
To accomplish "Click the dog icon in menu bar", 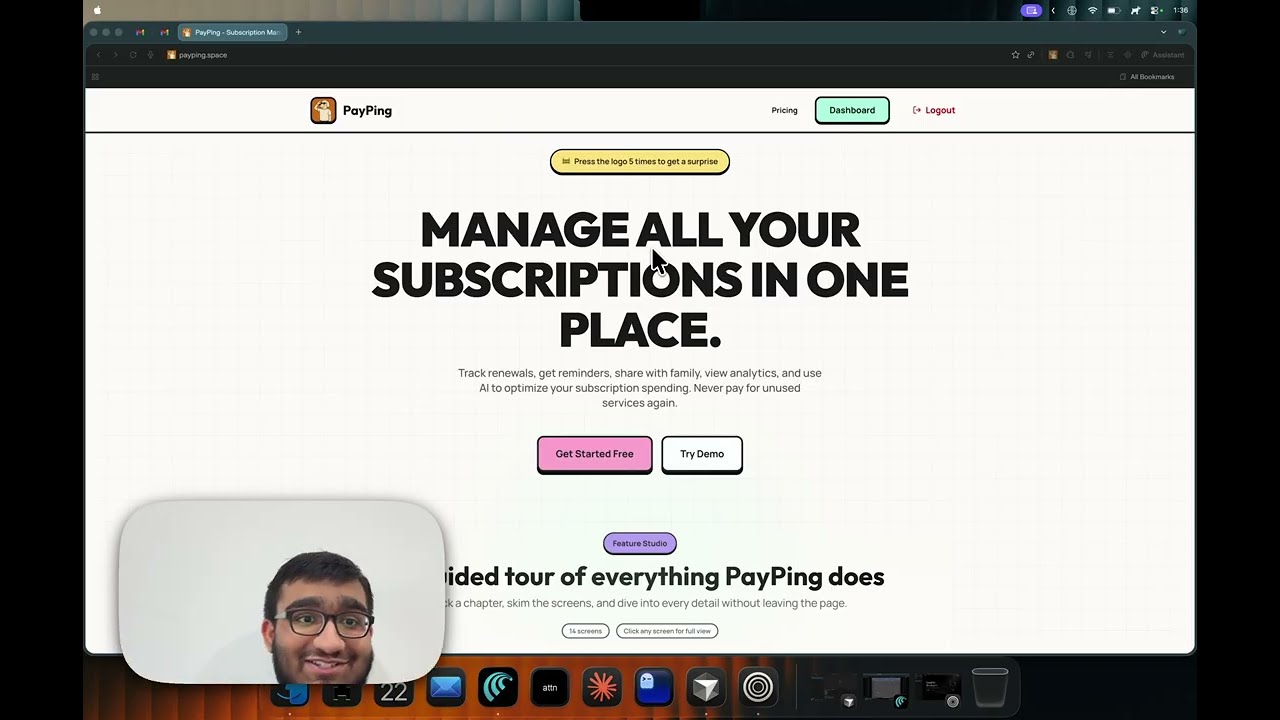I will click(1136, 10).
